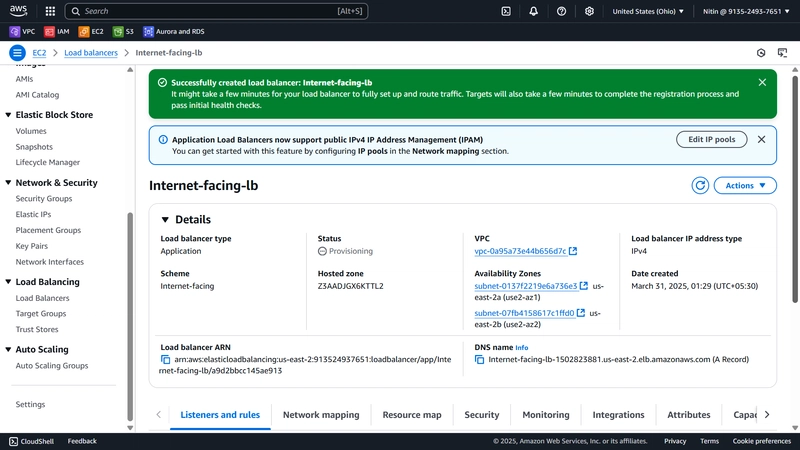
Task: Open Elastic IPs in sidebar
Action: (33, 214)
